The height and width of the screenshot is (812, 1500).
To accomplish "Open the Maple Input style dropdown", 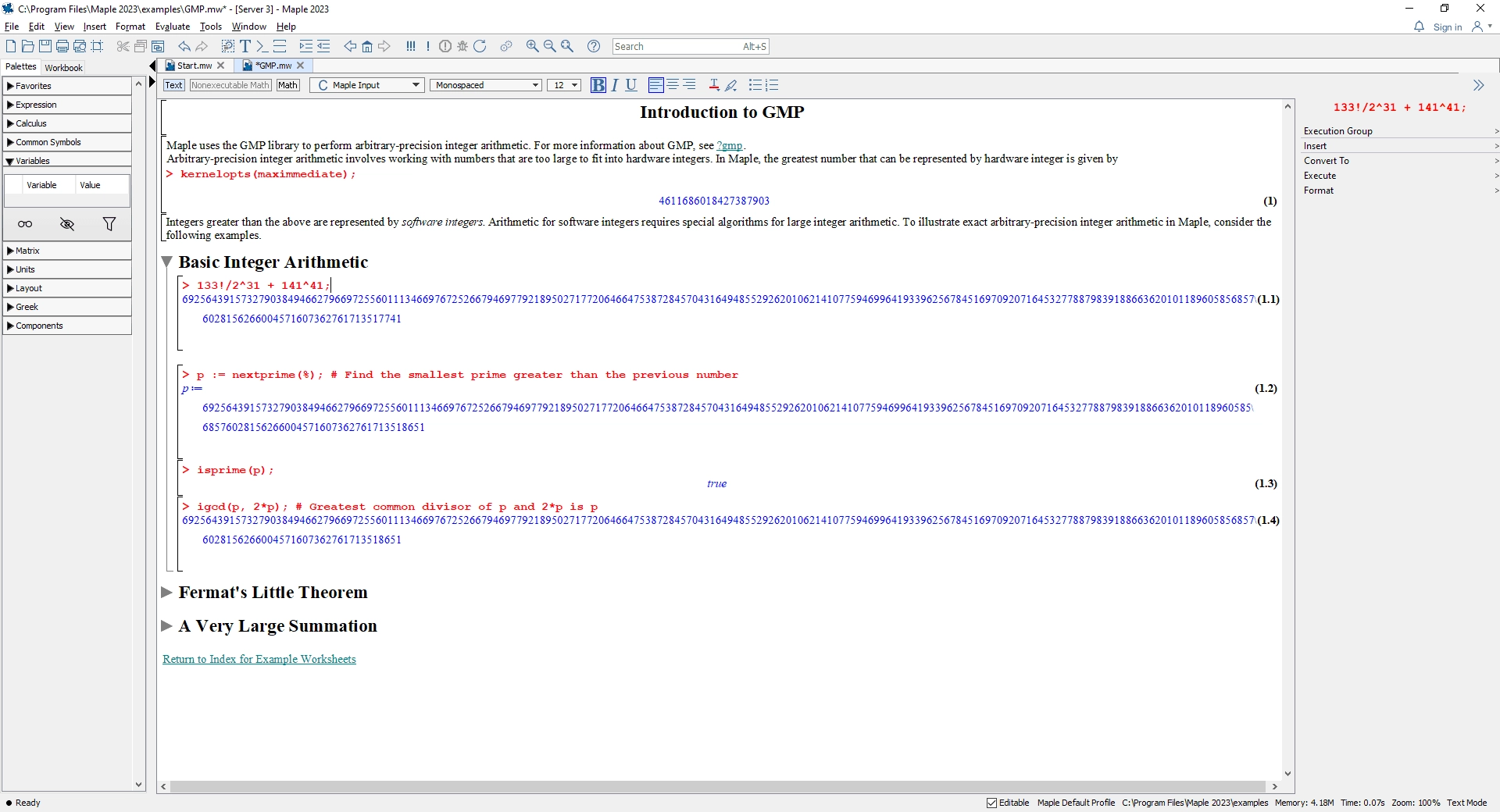I will point(367,85).
